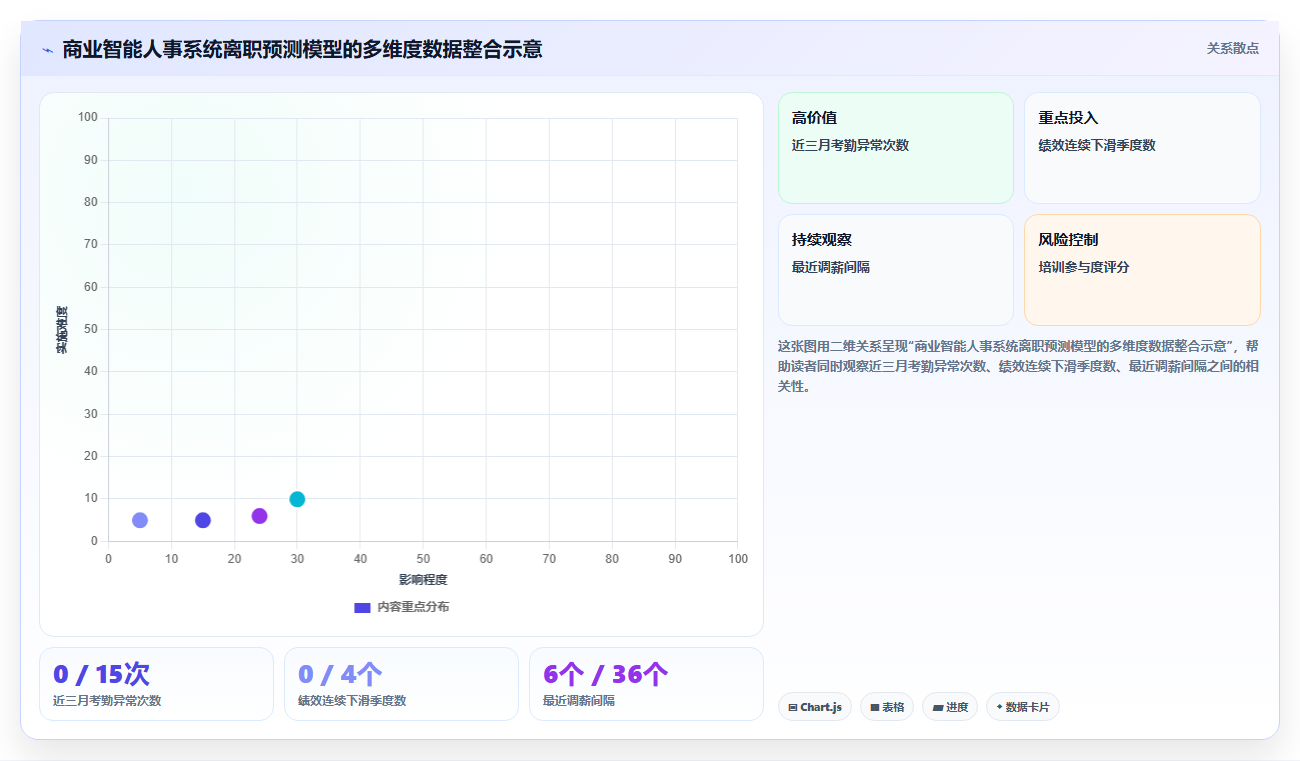Click the 关系散点 label in the header
1300x761 pixels.
[x=1233, y=48]
